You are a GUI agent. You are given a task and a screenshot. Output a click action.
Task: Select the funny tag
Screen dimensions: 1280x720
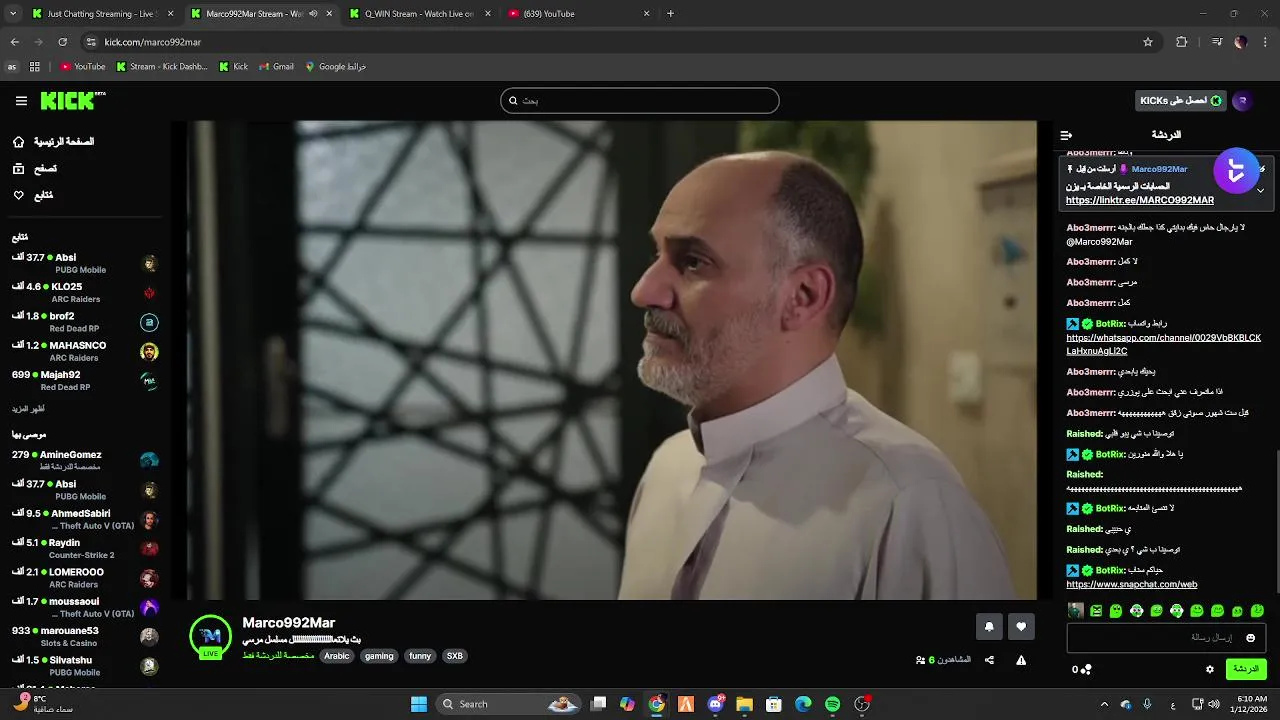(420, 656)
